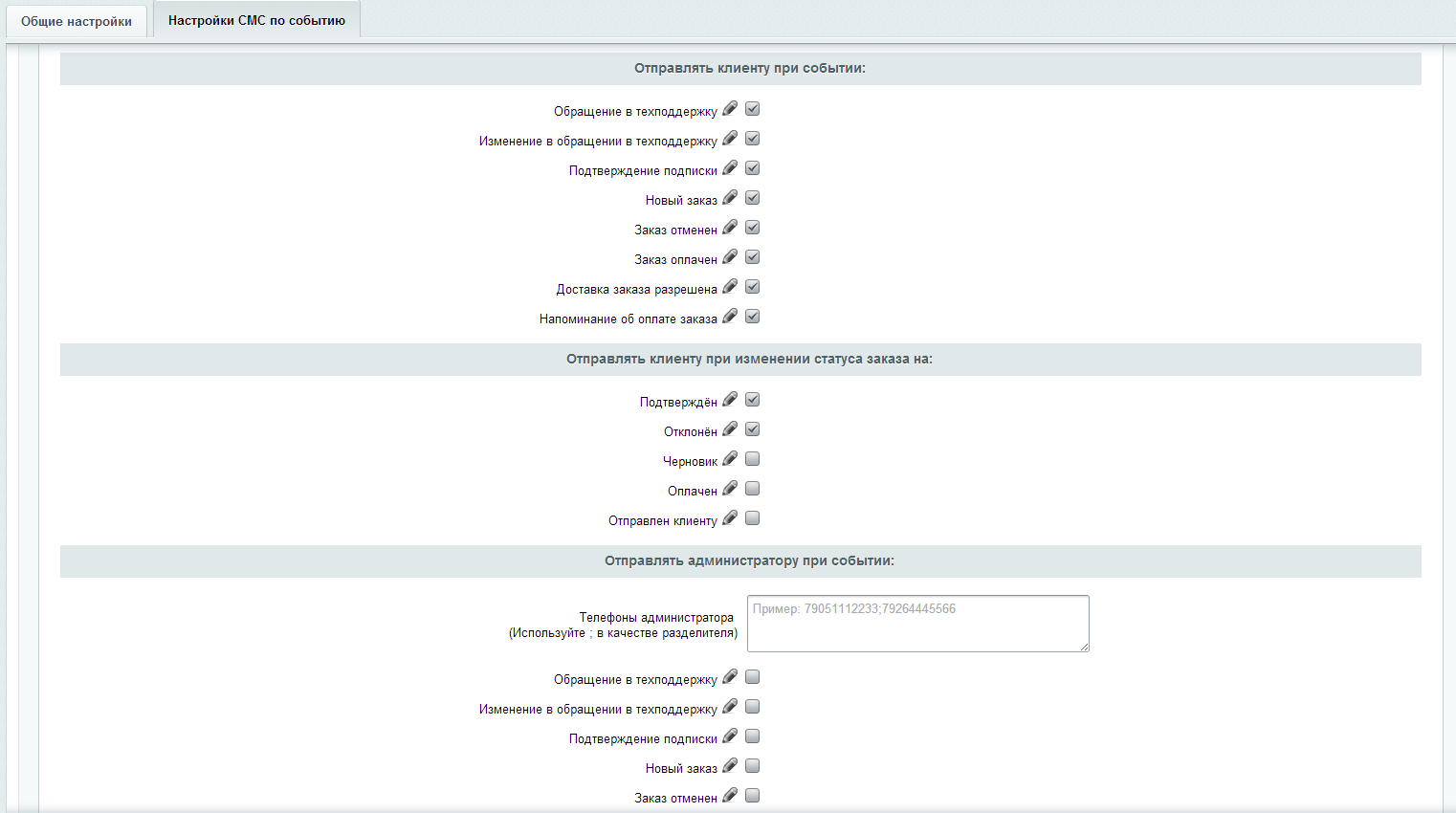Click pencil icon next to 'Оплачен' status
The height and width of the screenshot is (813, 1456).
[x=730, y=489]
